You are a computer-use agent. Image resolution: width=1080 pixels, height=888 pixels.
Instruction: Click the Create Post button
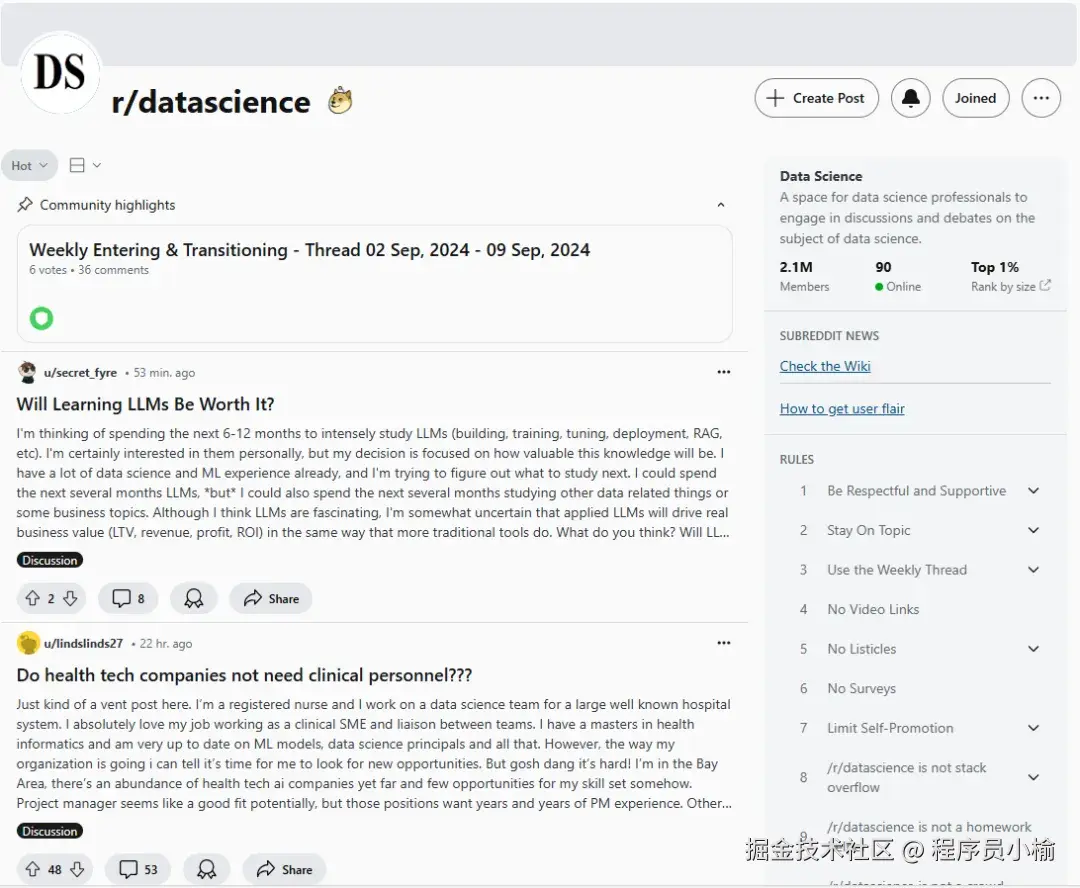pyautogui.click(x=816, y=98)
